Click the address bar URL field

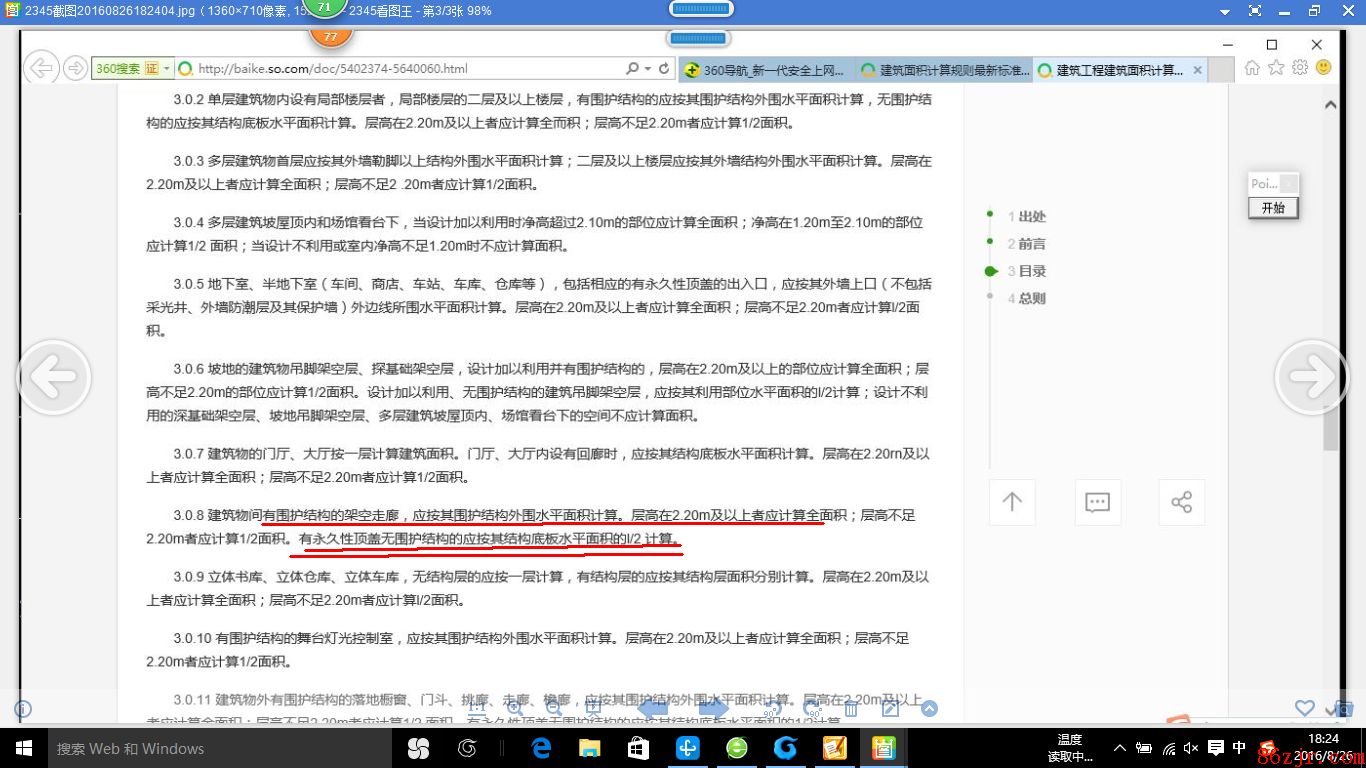[x=400, y=69]
